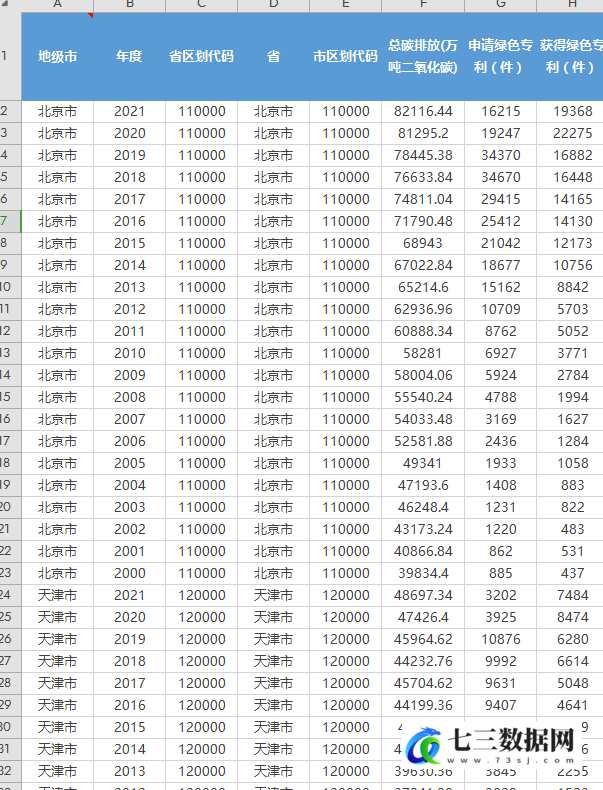603x790 pixels.
Task: Click the cell with 54033.48
Action: [423, 419]
